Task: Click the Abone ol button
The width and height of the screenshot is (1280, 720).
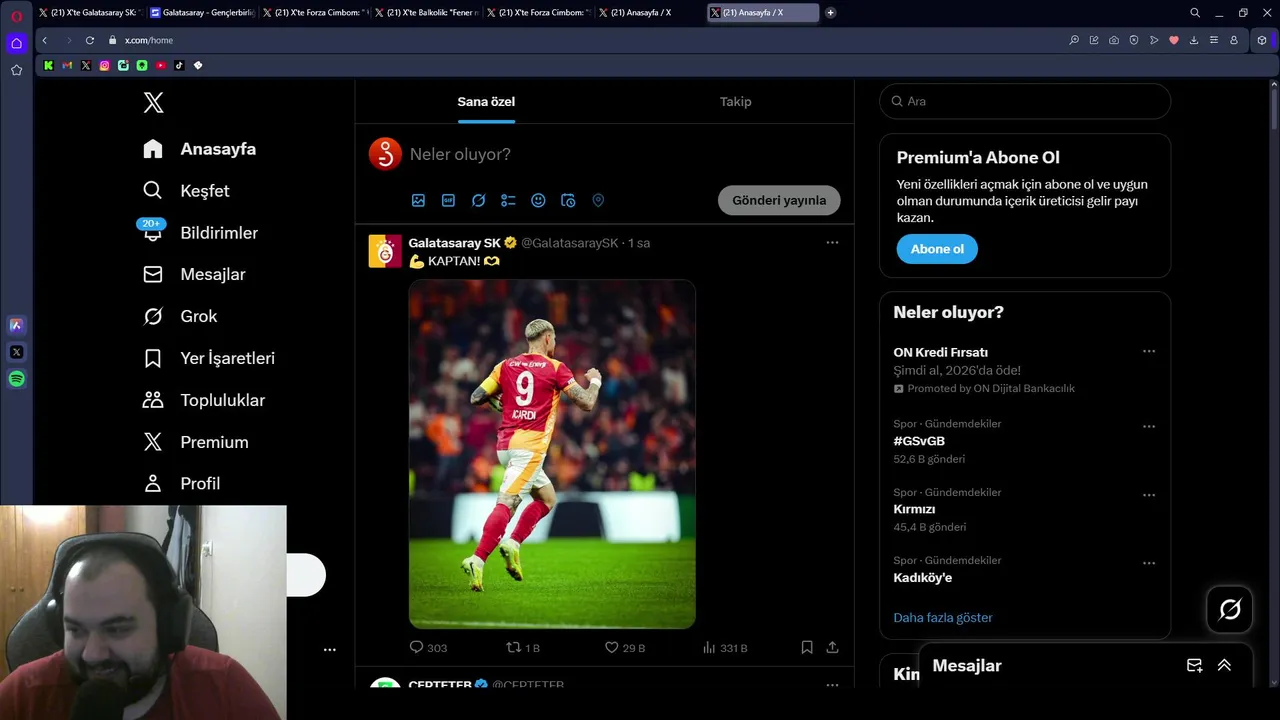Action: (x=937, y=249)
